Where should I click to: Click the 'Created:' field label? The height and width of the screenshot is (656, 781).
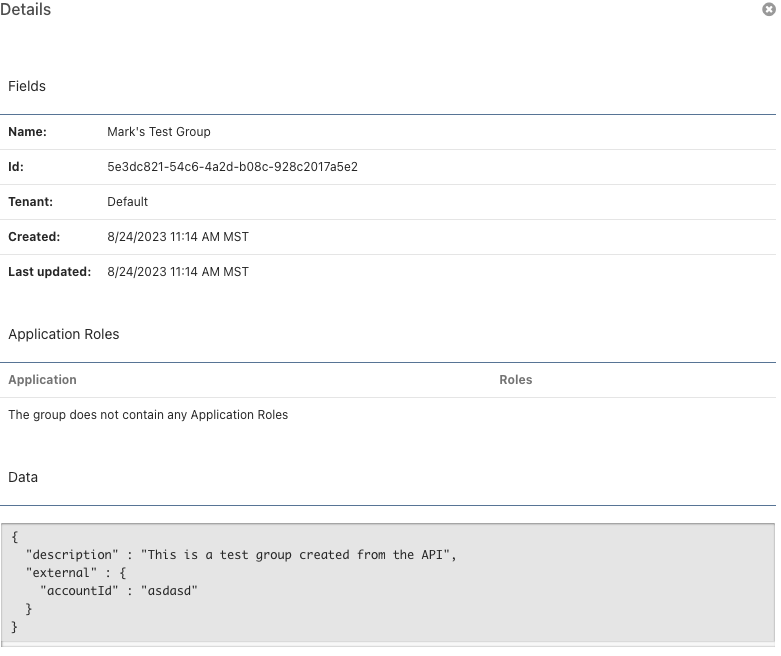[34, 237]
